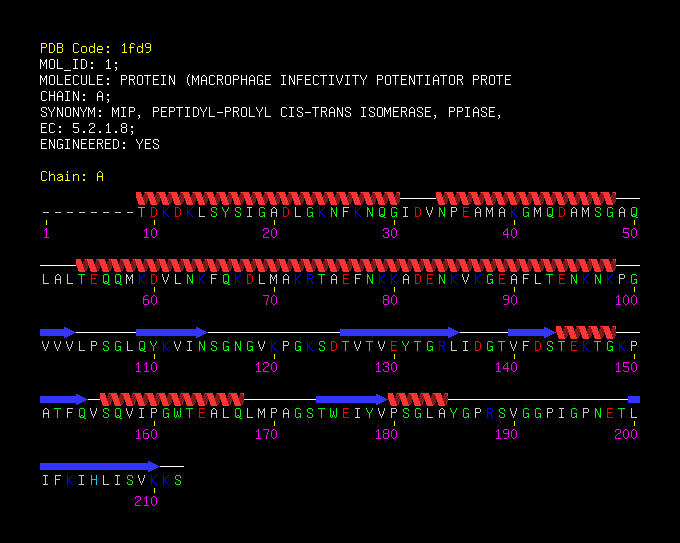The image size is (680, 543).
Task: Click residue number label 180
Action: click(386, 434)
